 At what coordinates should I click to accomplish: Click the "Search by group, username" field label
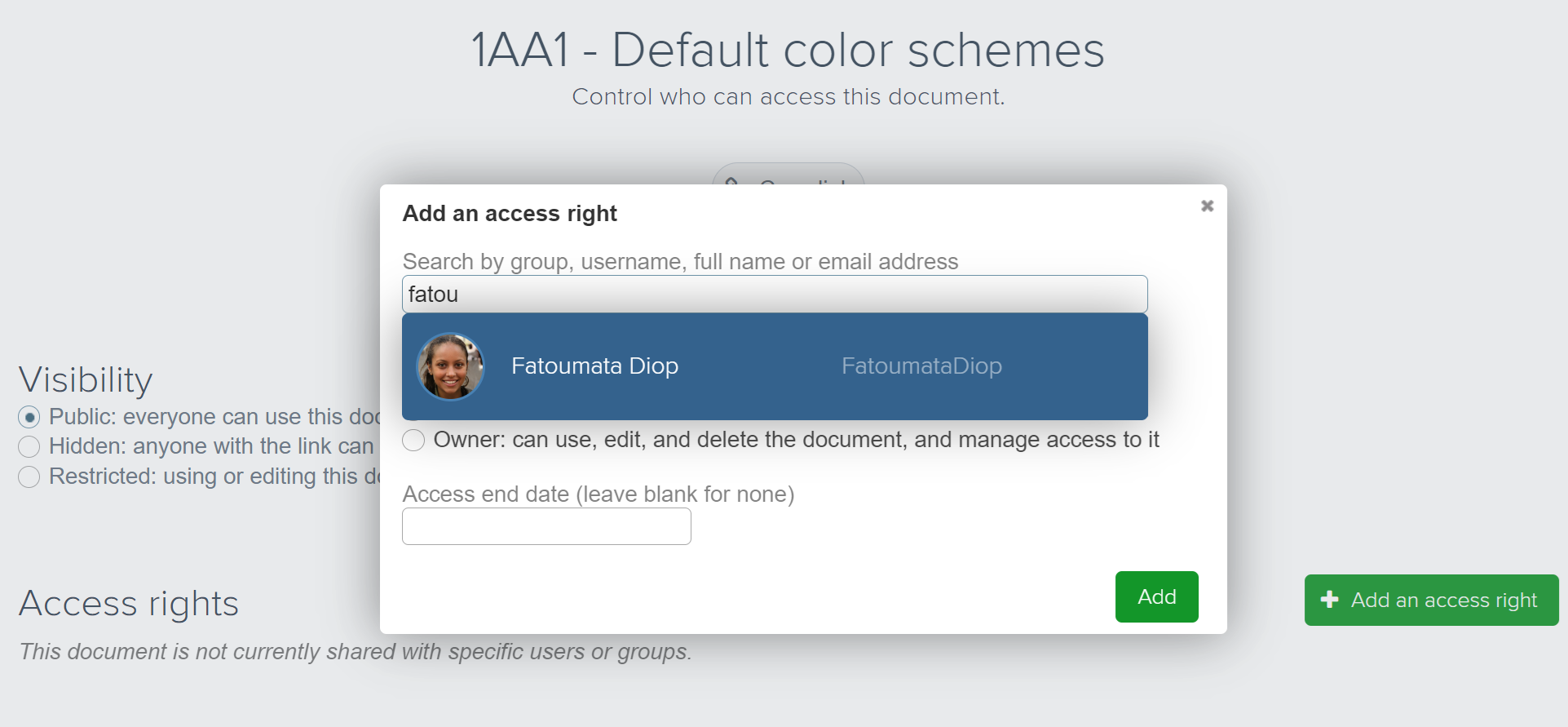pyautogui.click(x=680, y=262)
